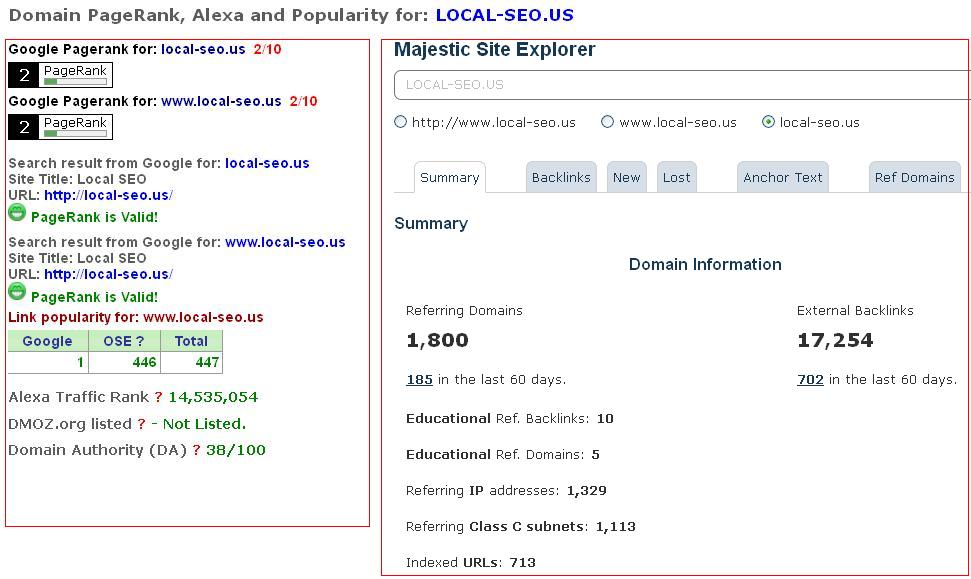Click the Not Listed. DMOZ status text
Viewport: 971px width, 579px height.
(204, 424)
